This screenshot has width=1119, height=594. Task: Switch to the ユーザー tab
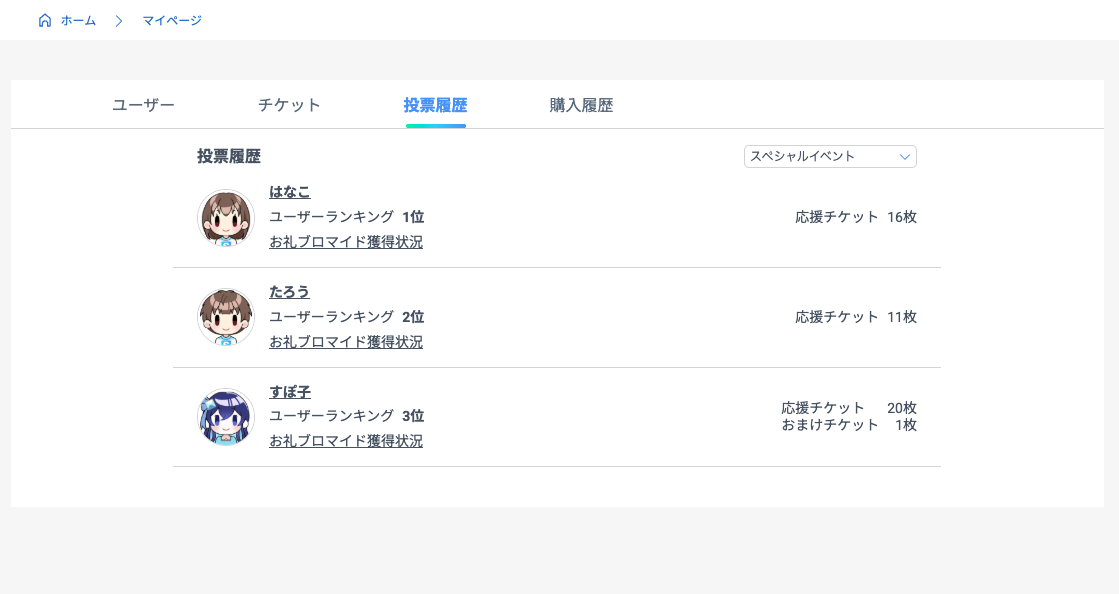point(143,105)
